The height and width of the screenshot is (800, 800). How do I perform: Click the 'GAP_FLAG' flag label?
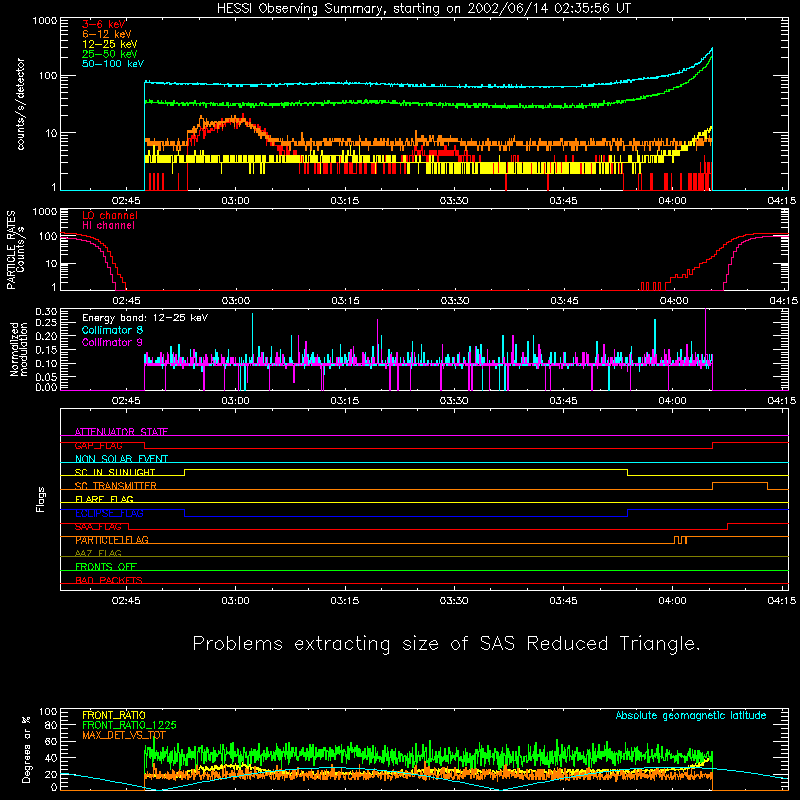point(98,445)
